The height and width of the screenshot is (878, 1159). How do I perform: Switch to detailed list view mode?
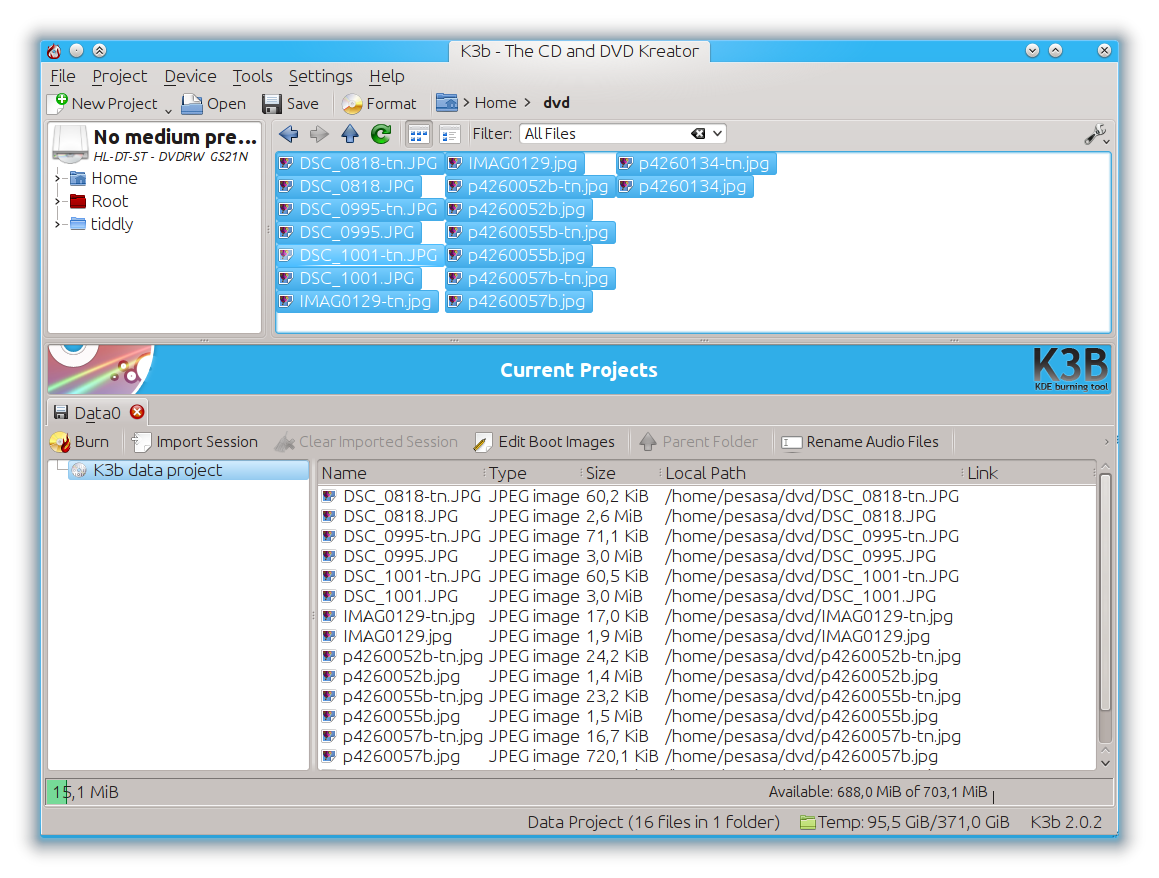click(449, 134)
